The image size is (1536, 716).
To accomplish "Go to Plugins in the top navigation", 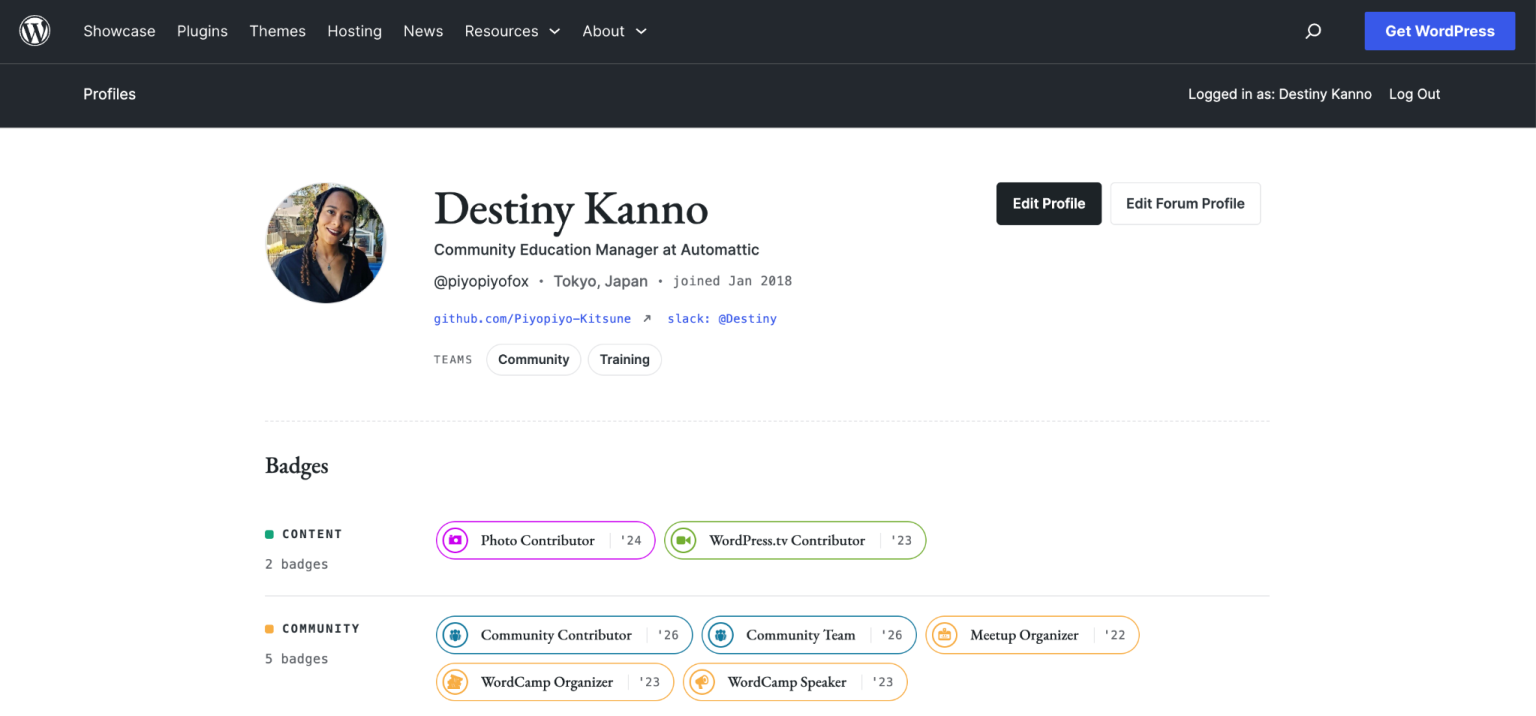I will pos(202,31).
